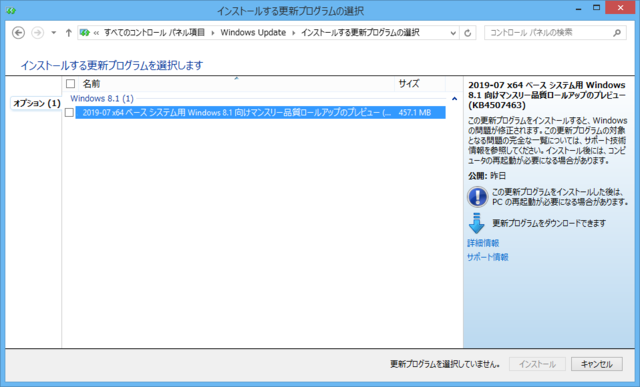Minimize the window

pos(578,8)
